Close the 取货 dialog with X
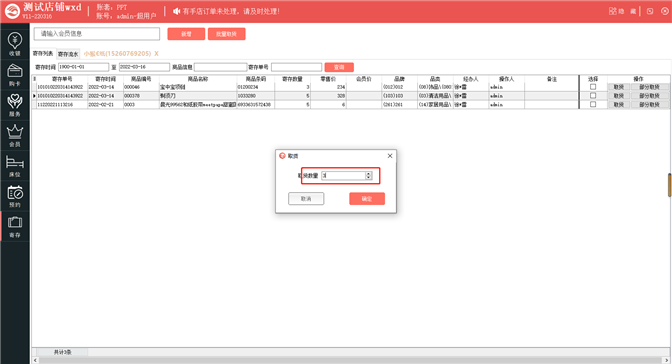Viewport: 672px width, 364px height. [x=390, y=156]
